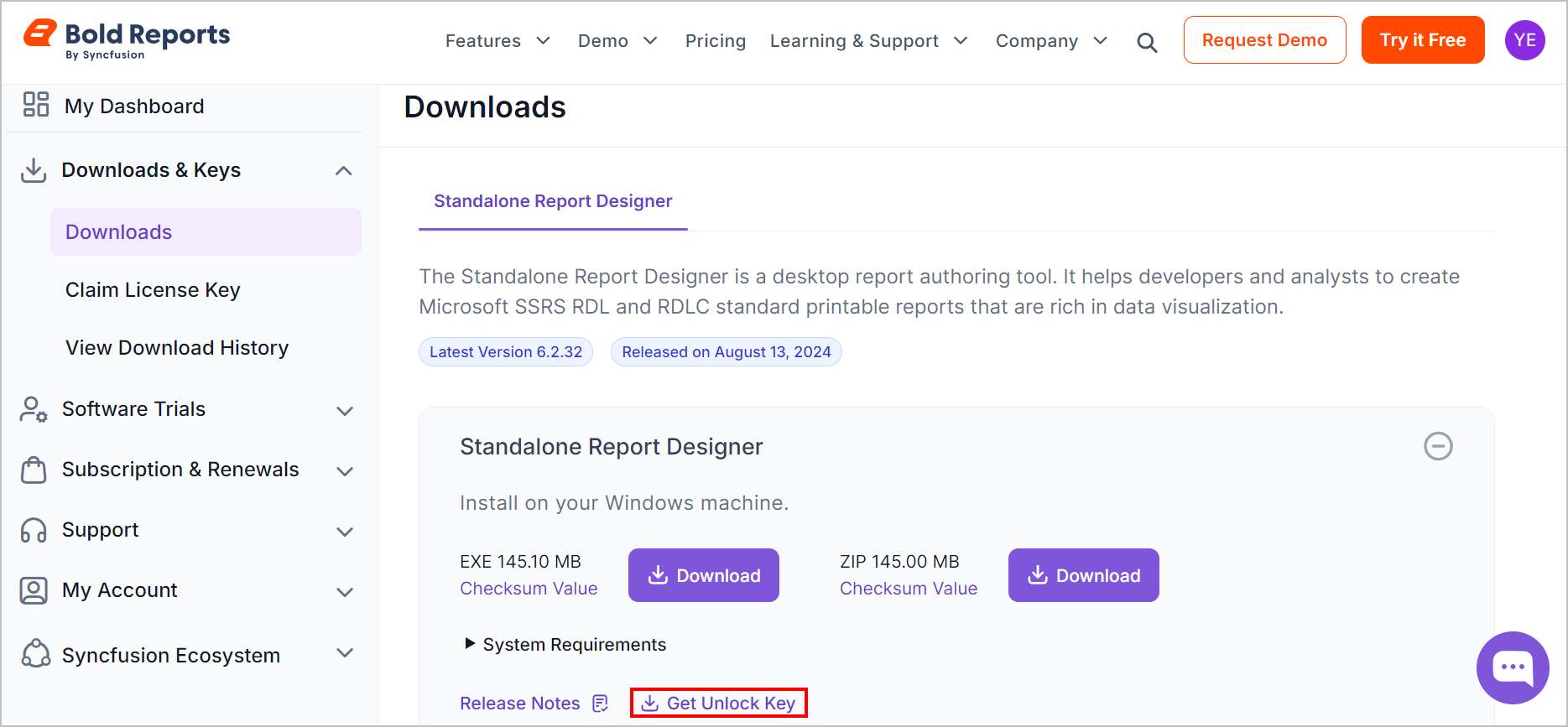Click the Support headset icon

[x=34, y=530]
